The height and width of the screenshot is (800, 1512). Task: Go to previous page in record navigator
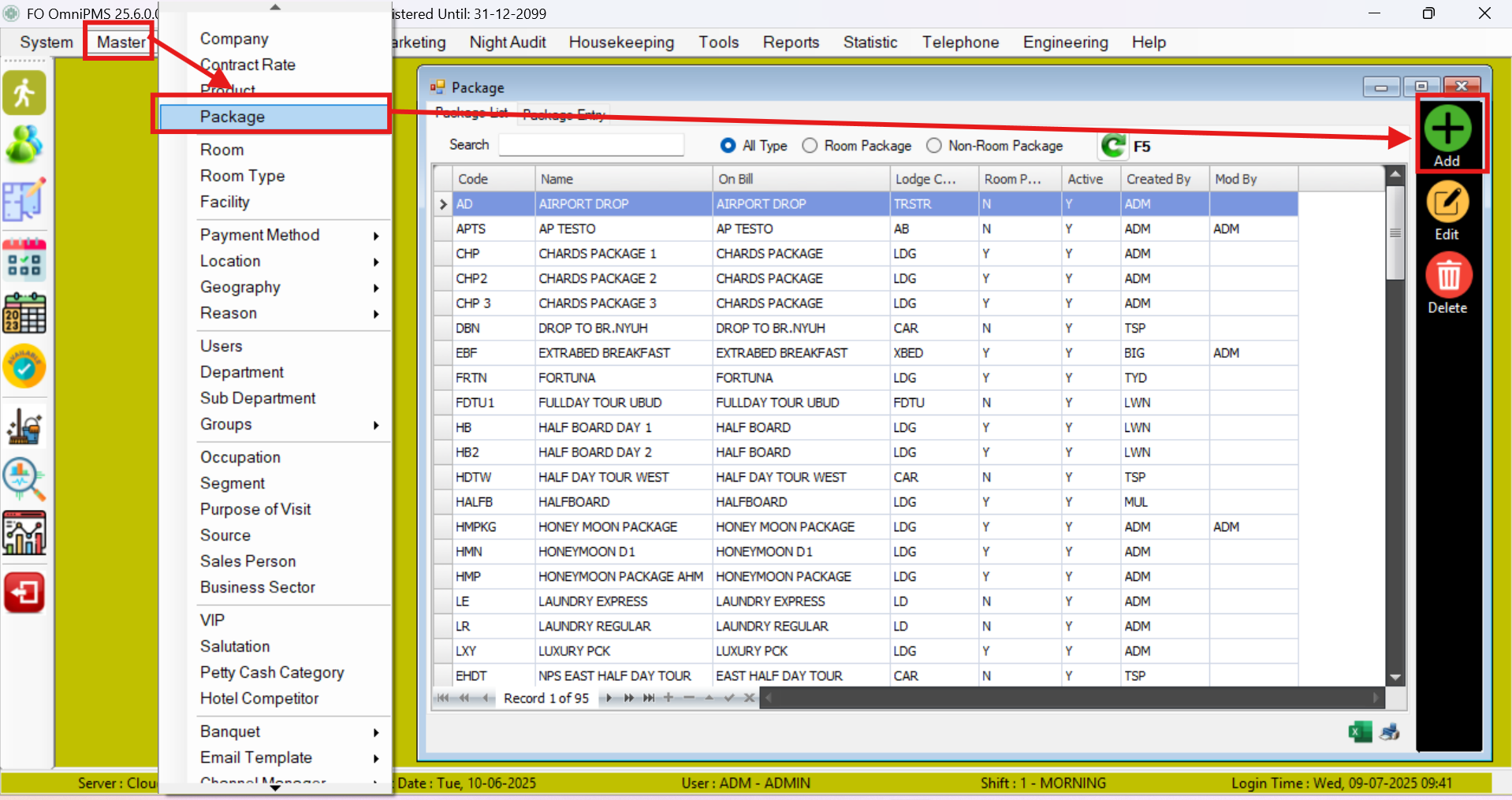pyautogui.click(x=464, y=698)
